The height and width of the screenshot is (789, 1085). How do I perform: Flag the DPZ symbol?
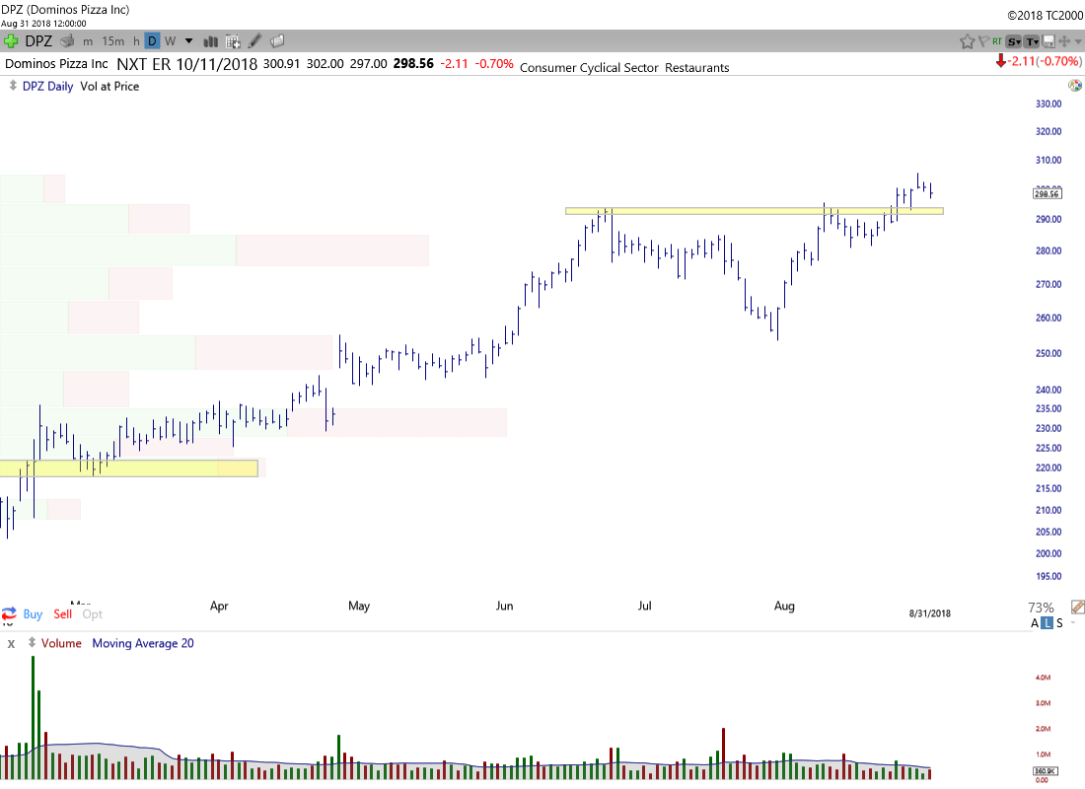pyautogui.click(x=984, y=41)
